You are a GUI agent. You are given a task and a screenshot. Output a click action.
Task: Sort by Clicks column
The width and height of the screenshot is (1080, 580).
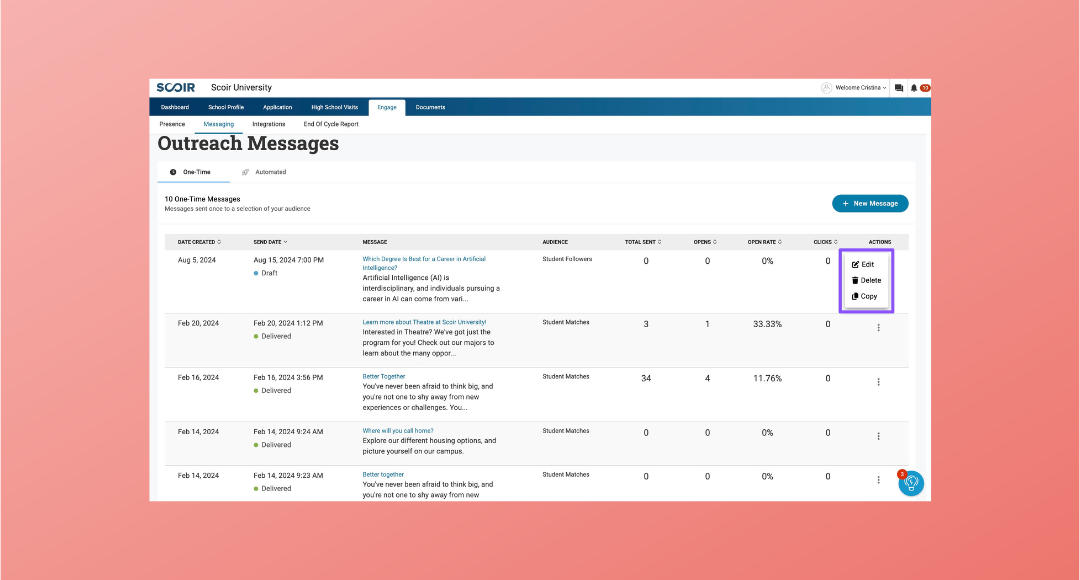tap(825, 242)
